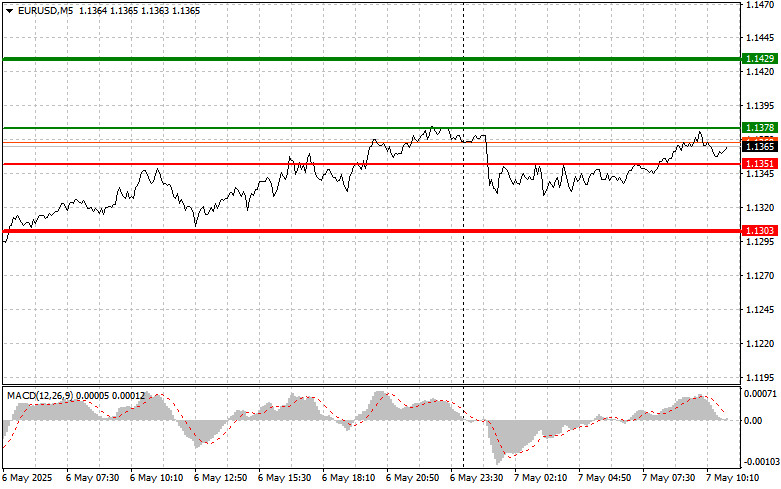Select the vertical dashed day-separator line
Viewport: 781px width, 489px height.
coord(464,234)
